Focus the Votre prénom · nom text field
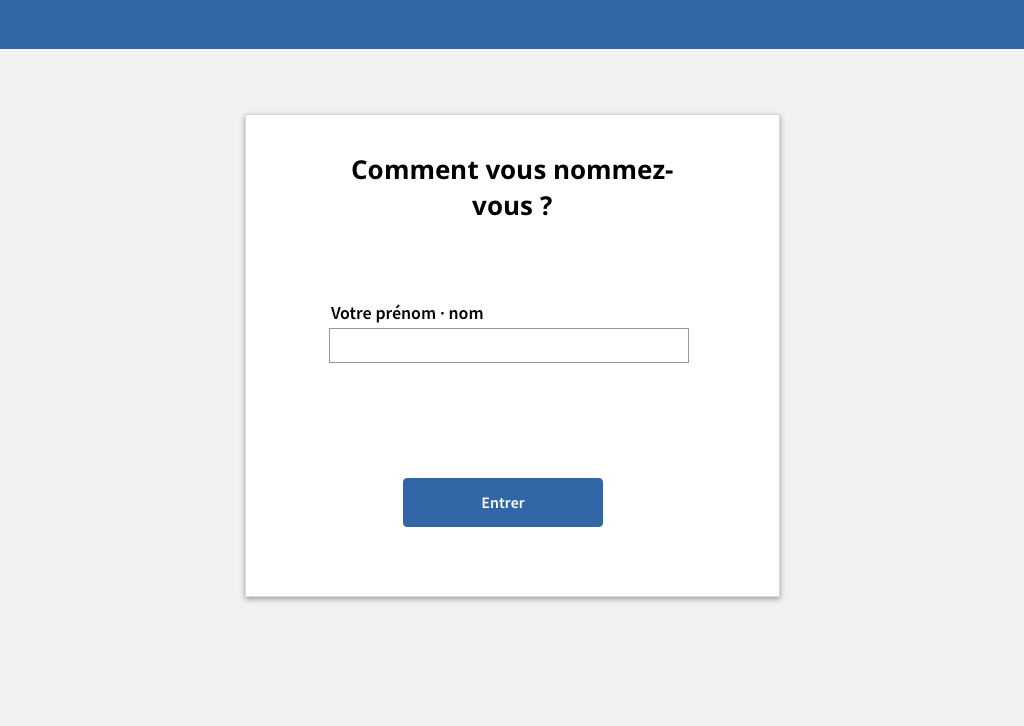This screenshot has width=1024, height=726. tap(509, 345)
